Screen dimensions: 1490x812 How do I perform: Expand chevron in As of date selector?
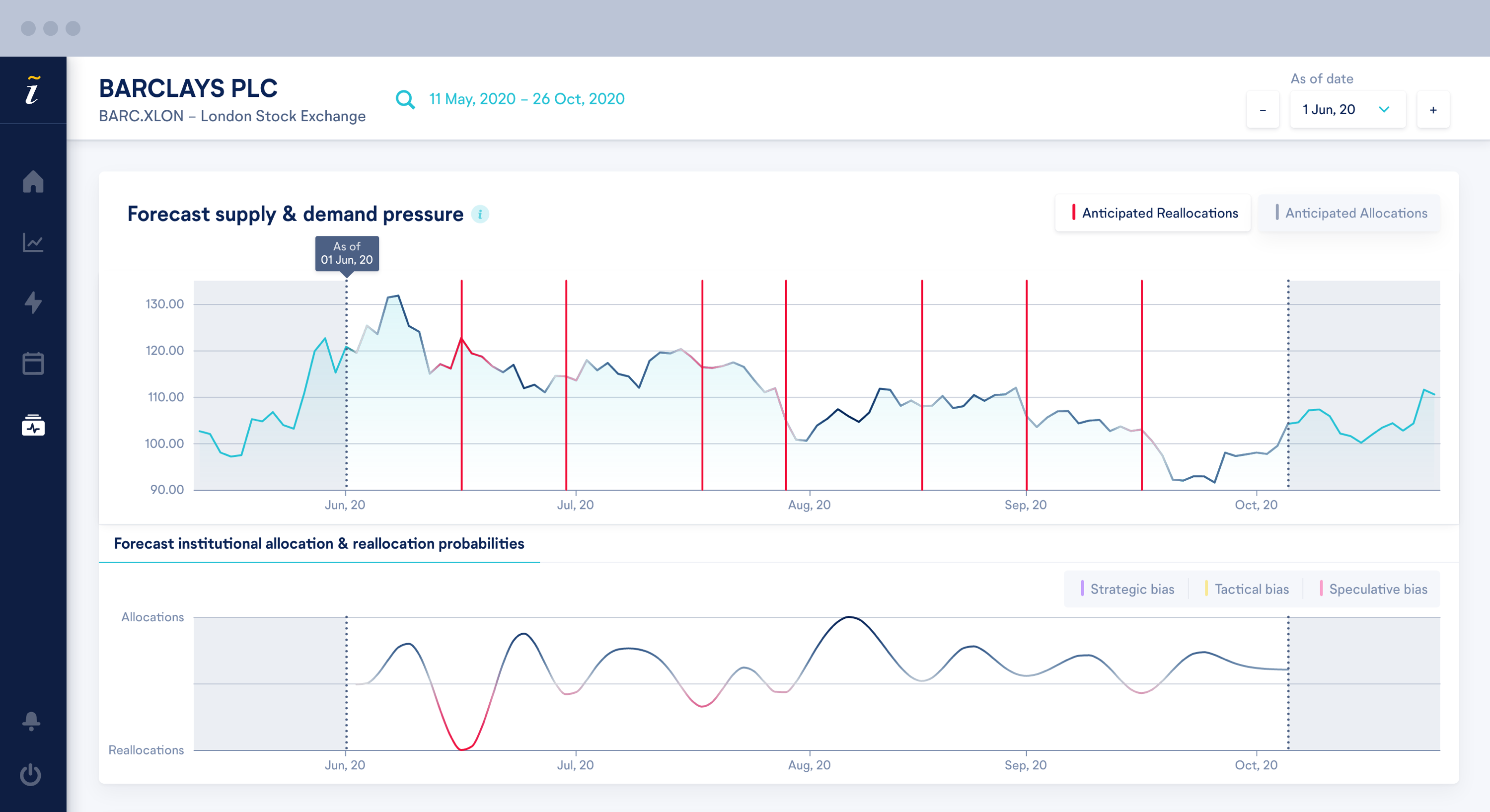click(x=1384, y=109)
